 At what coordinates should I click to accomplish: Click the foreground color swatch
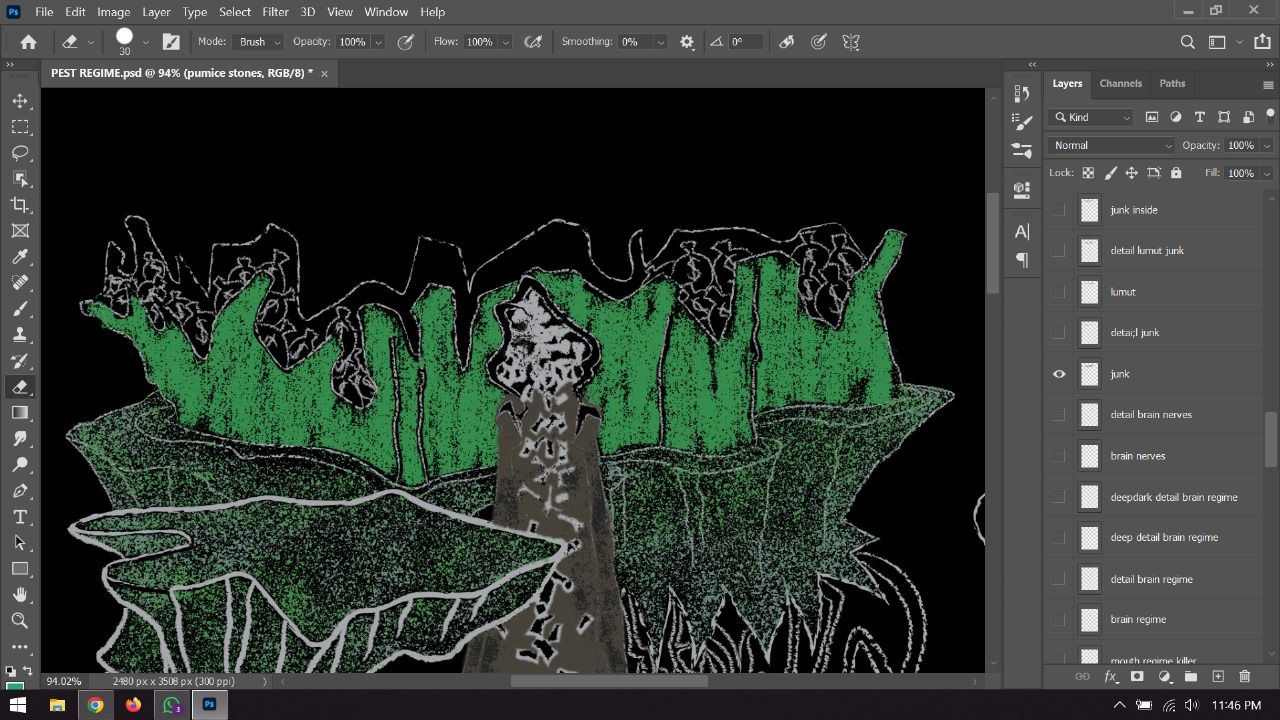(x=14, y=688)
